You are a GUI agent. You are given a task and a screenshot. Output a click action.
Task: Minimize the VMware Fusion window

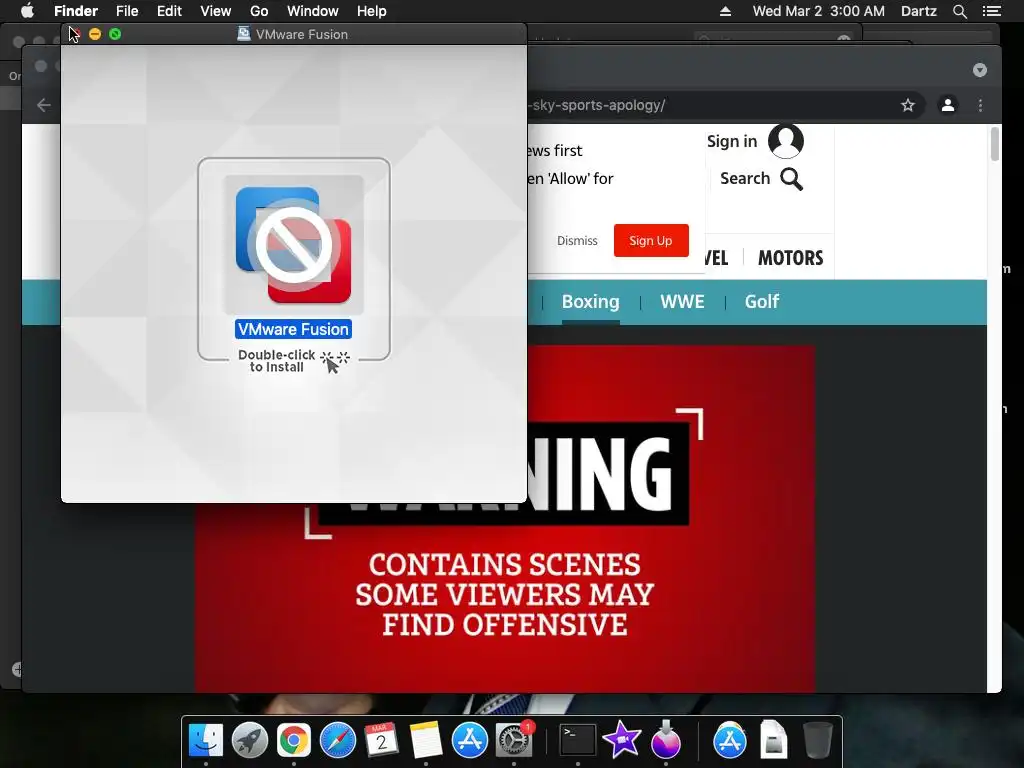tap(95, 34)
